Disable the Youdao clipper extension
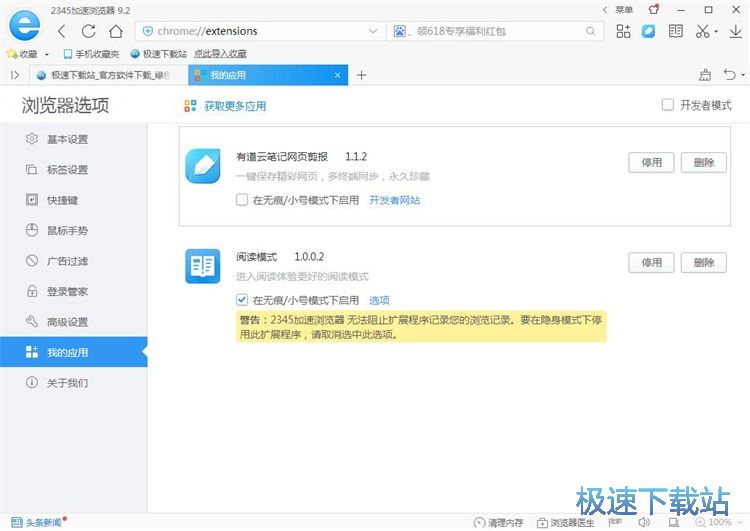750x531 pixels. 651,163
